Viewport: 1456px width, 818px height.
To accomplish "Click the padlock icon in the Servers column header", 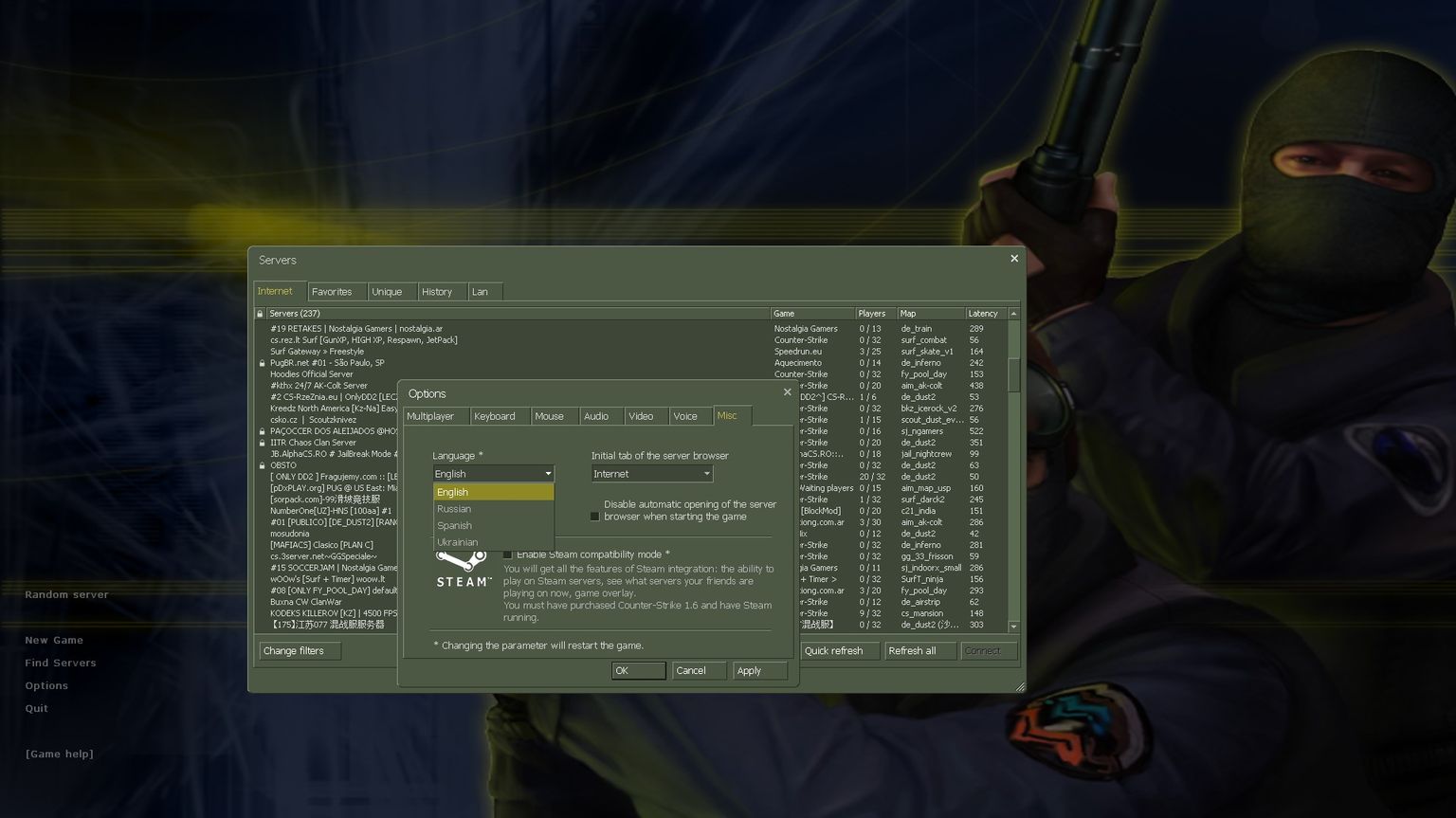I will click(260, 313).
